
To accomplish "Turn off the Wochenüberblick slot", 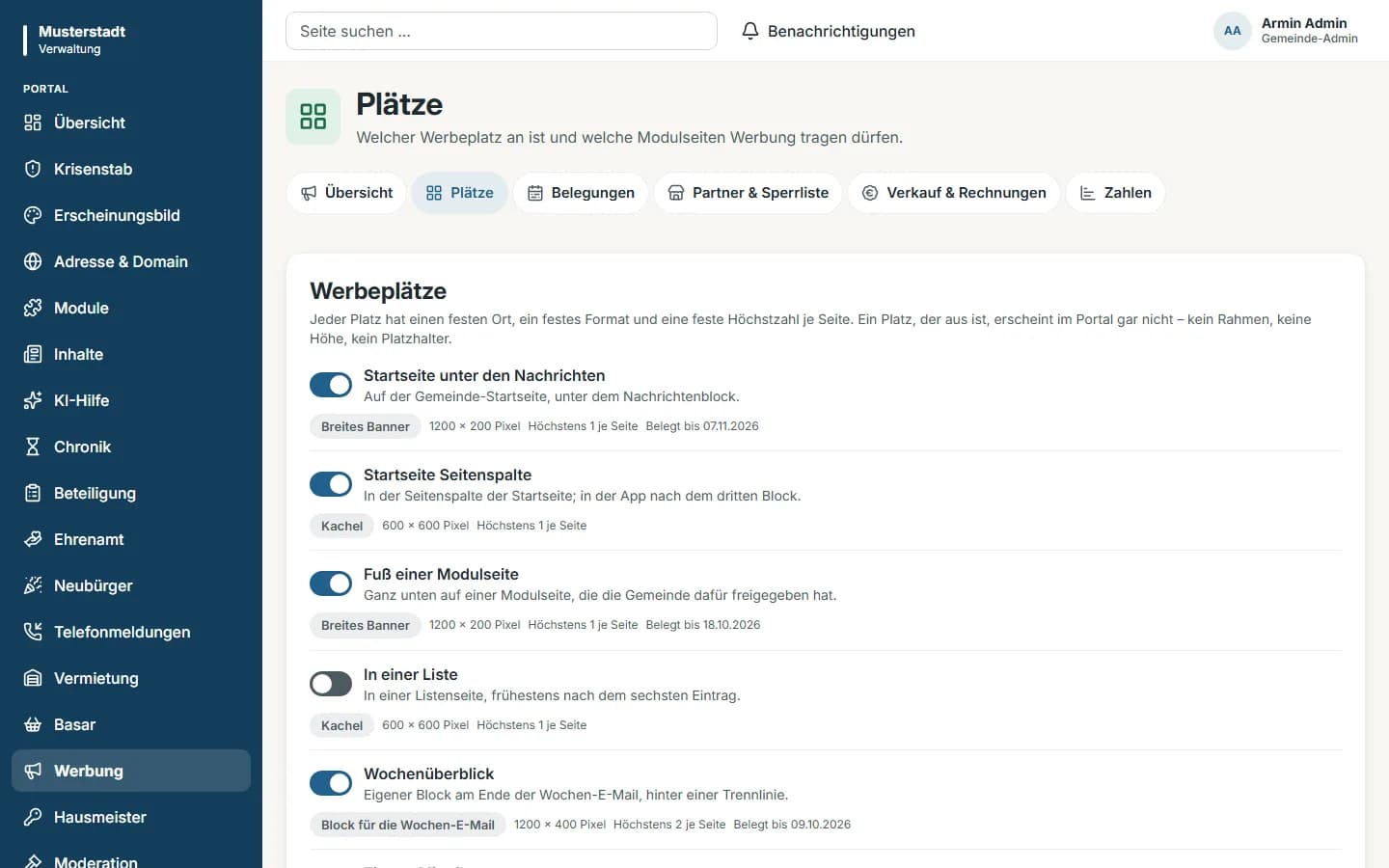I will [x=331, y=783].
